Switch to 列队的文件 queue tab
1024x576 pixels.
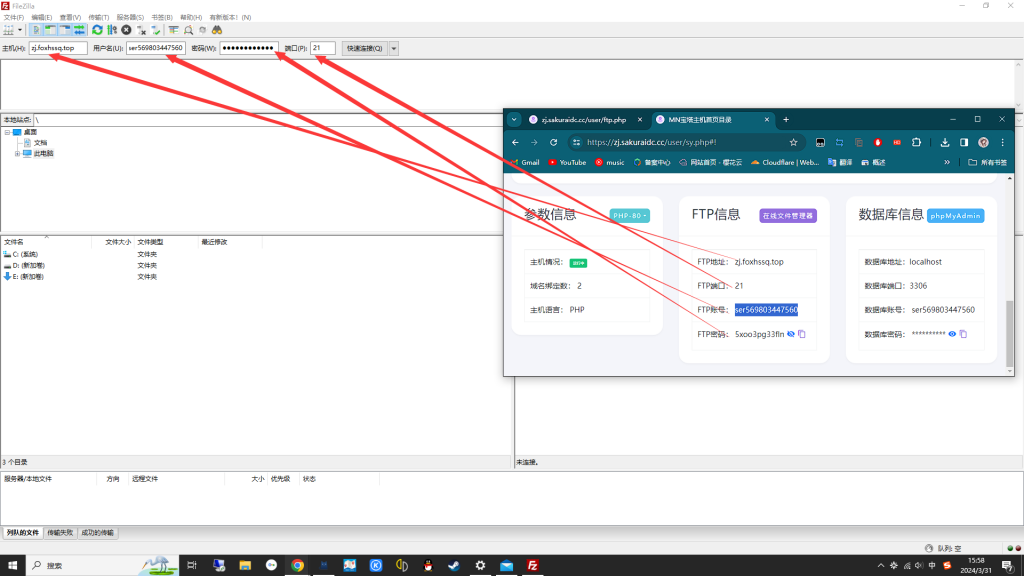click(23, 533)
